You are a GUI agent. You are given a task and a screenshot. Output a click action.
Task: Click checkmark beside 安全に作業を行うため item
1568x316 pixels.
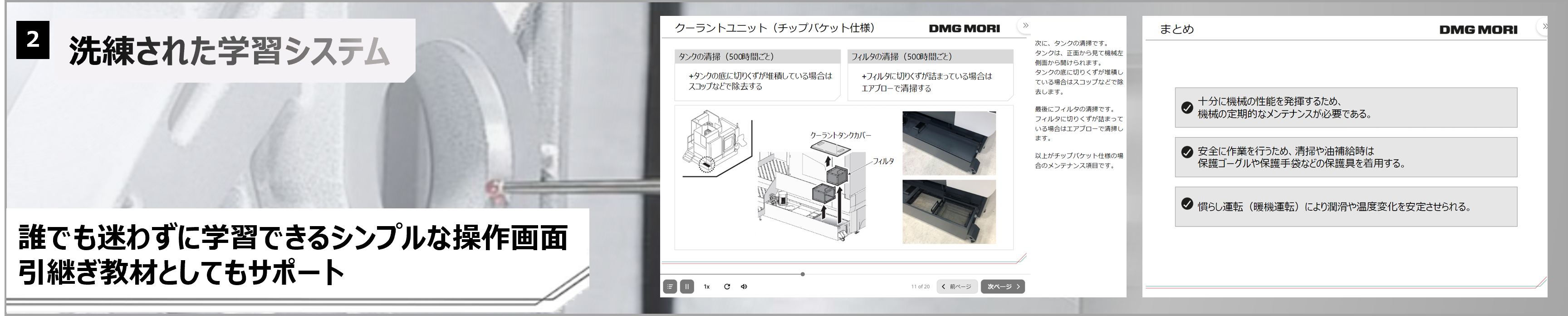click(1186, 152)
